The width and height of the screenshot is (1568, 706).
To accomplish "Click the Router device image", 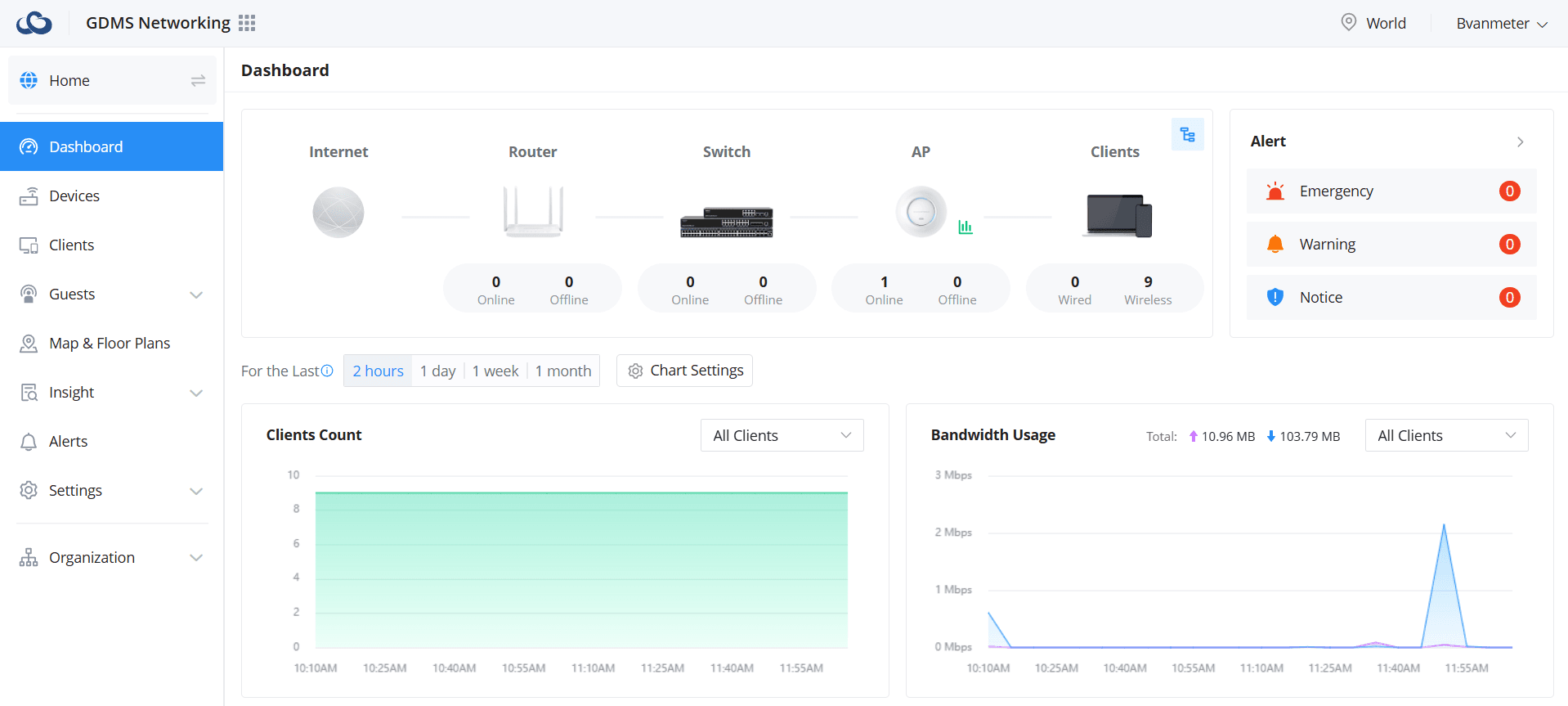I will coord(533,212).
